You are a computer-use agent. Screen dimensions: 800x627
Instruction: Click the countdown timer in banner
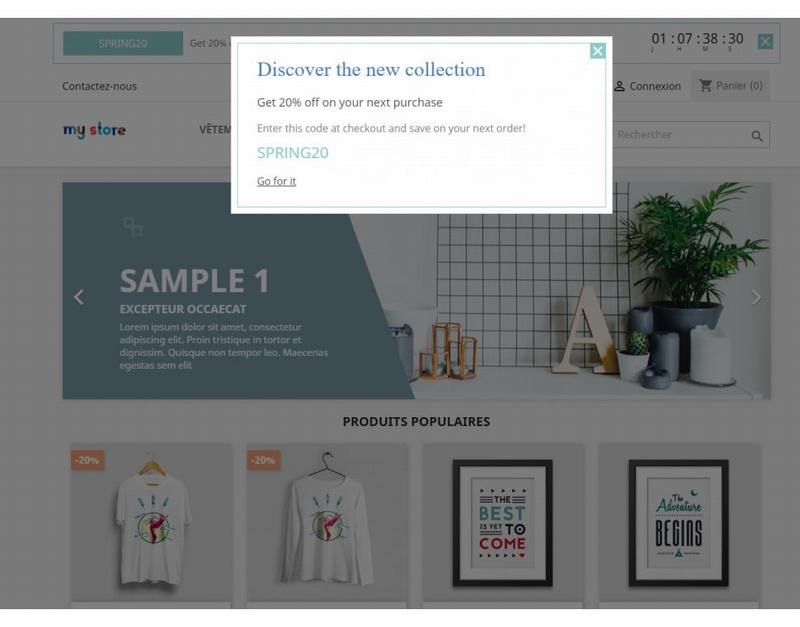coord(697,41)
